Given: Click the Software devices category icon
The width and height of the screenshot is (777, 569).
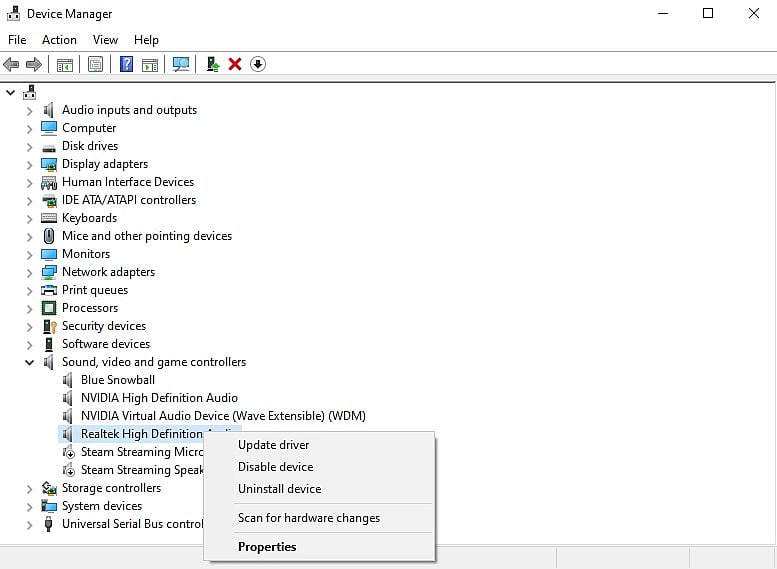Looking at the screenshot, I should [x=49, y=344].
